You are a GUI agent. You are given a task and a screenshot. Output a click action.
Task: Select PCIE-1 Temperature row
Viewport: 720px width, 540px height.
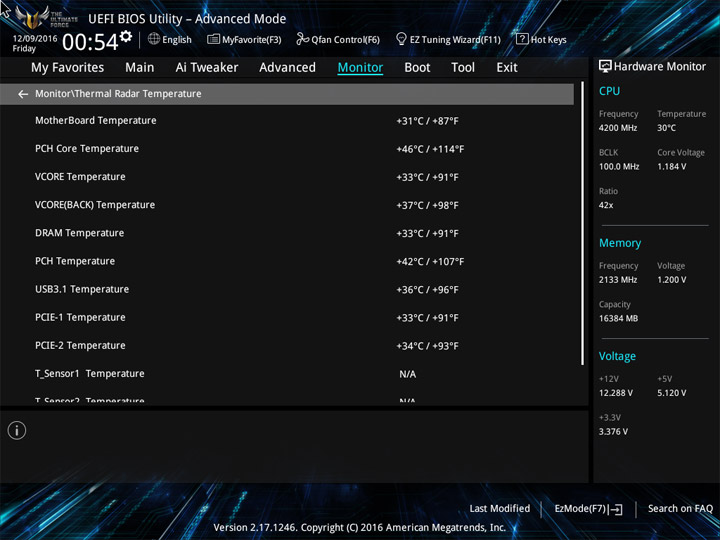[x=287, y=317]
